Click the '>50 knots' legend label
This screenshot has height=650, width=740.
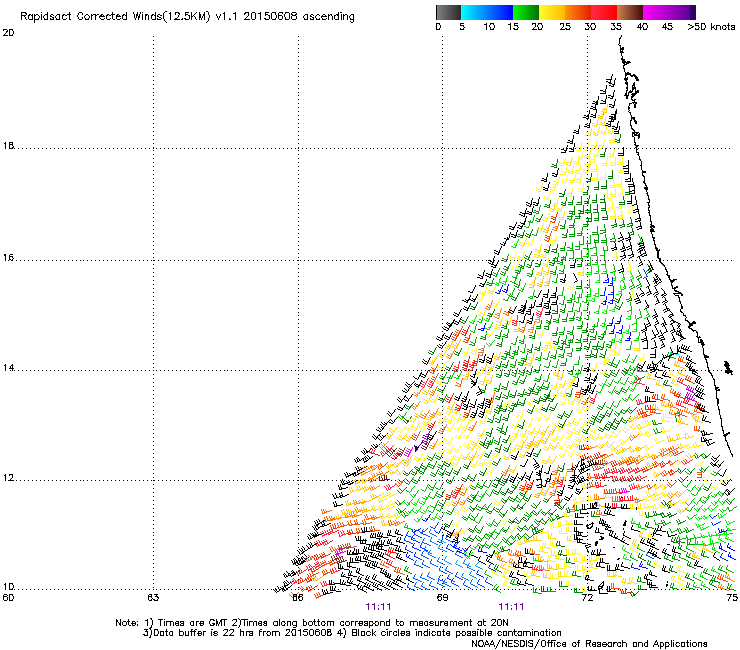[711, 27]
